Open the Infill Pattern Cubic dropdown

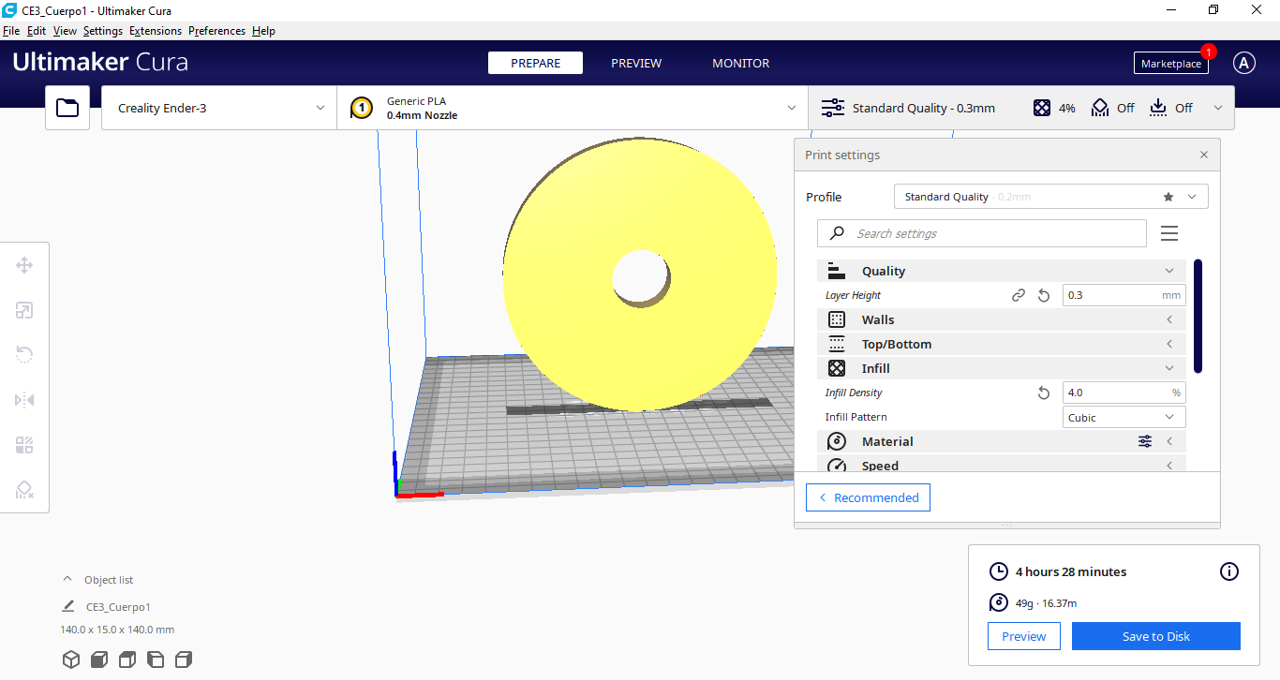coord(1124,418)
